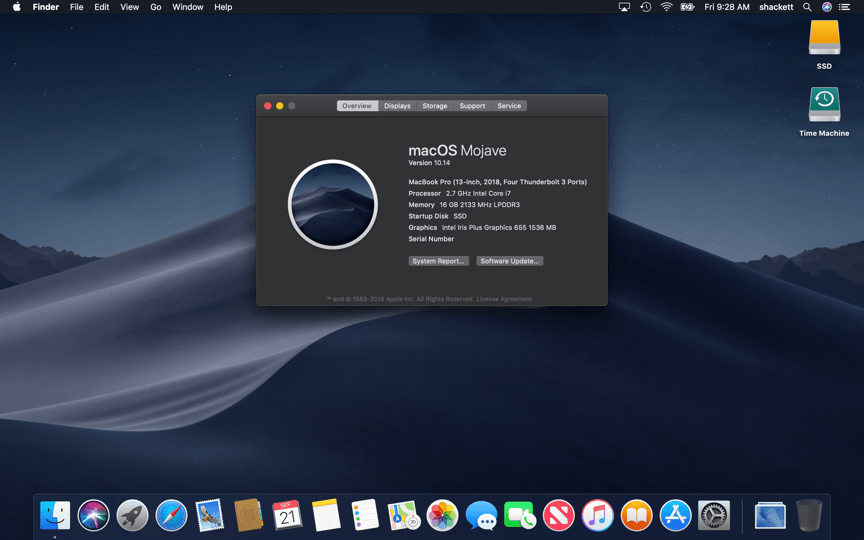Select the Overview tab
864x540 pixels.
357,106
